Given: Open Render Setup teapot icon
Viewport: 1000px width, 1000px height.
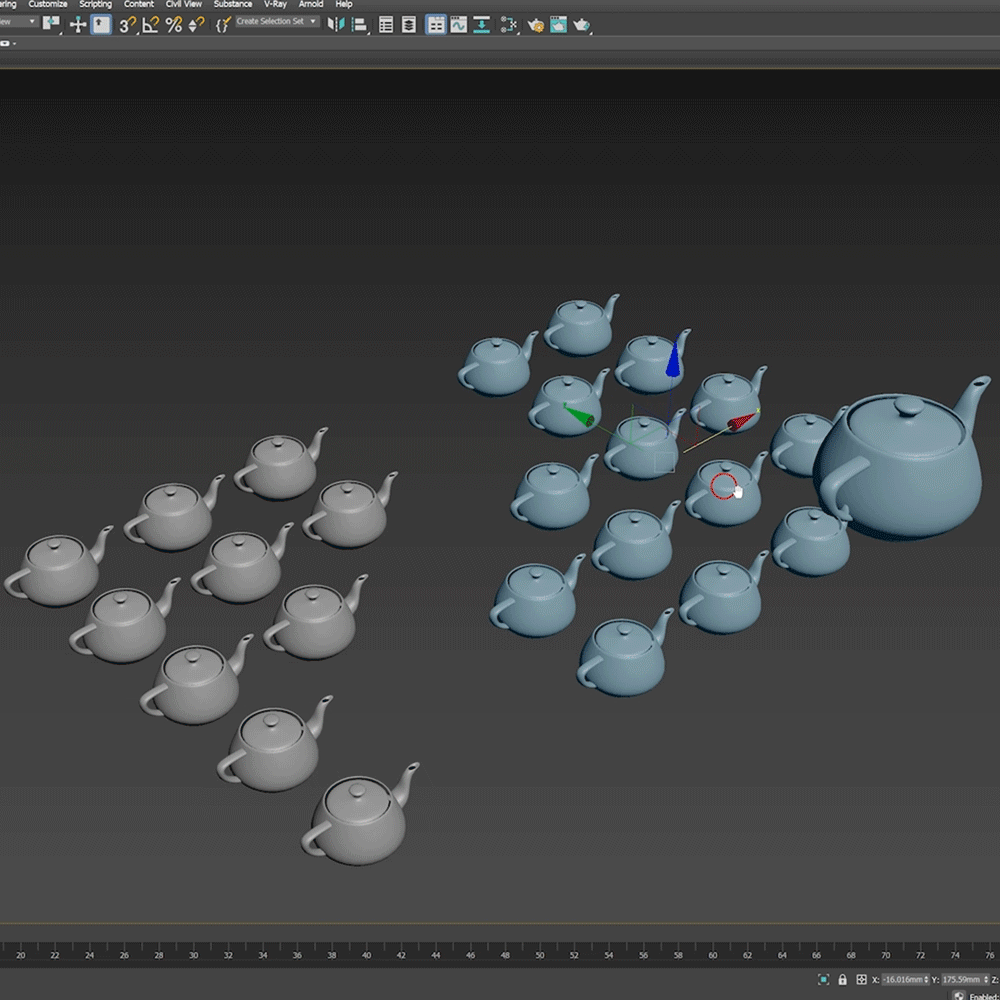Looking at the screenshot, I should click(x=535, y=24).
